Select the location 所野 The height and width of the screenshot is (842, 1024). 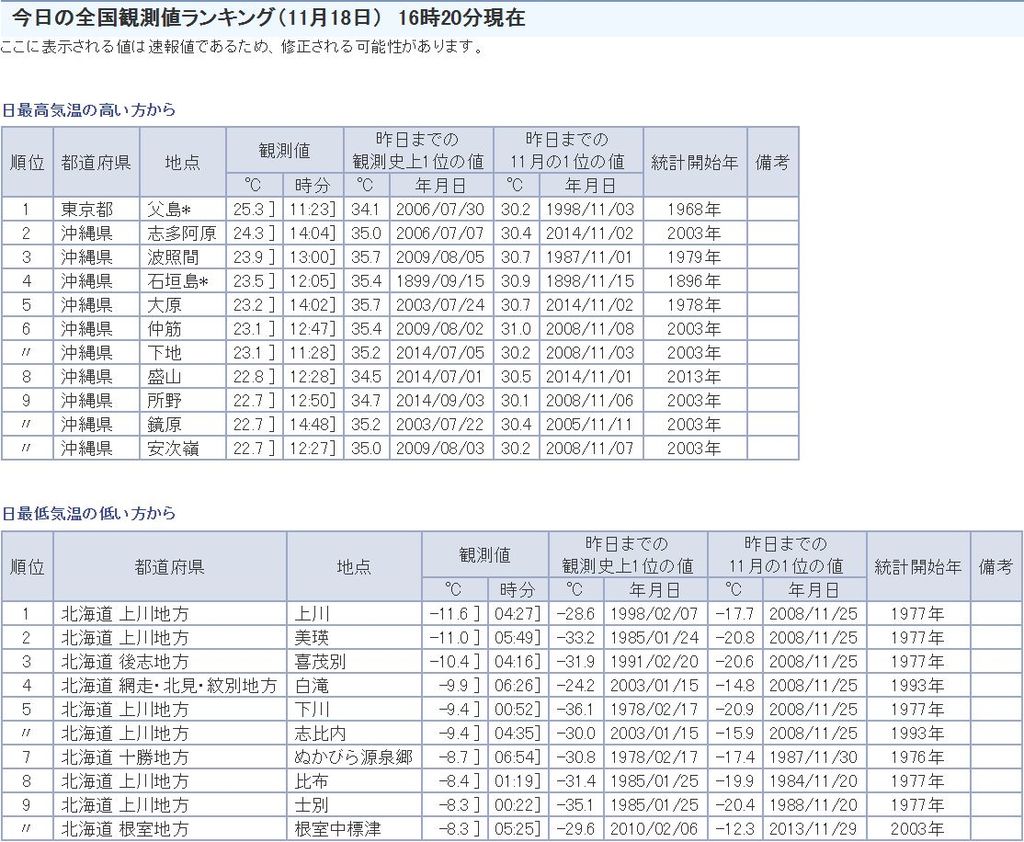pyautogui.click(x=164, y=400)
